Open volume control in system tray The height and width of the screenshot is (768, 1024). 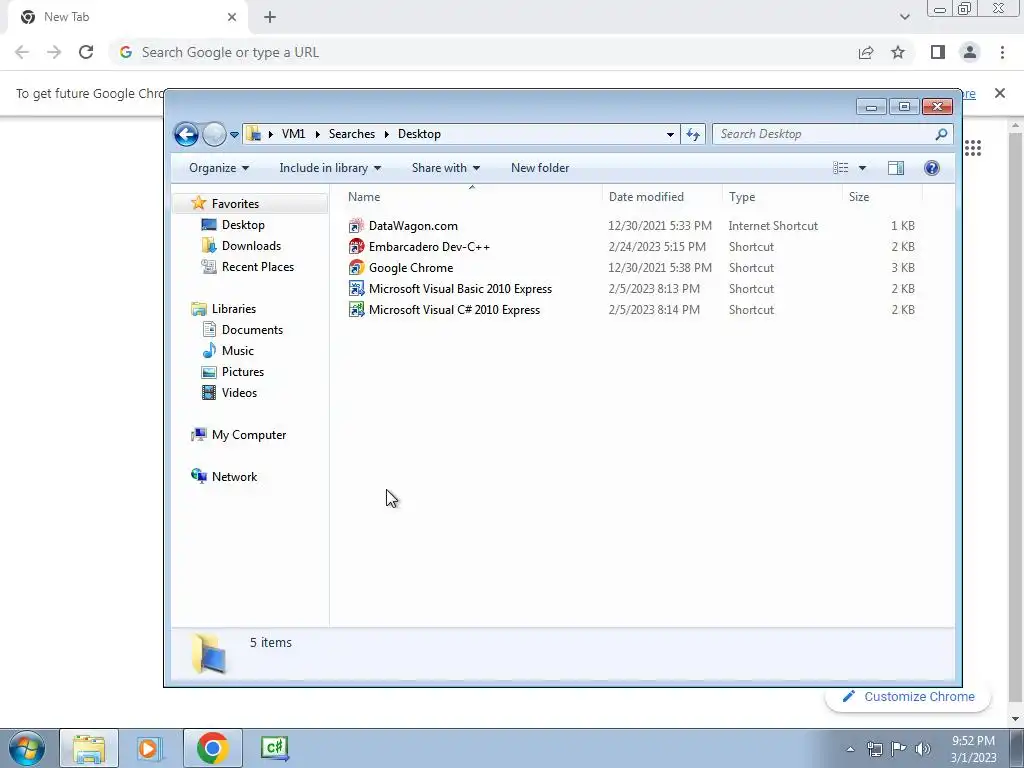click(x=922, y=749)
